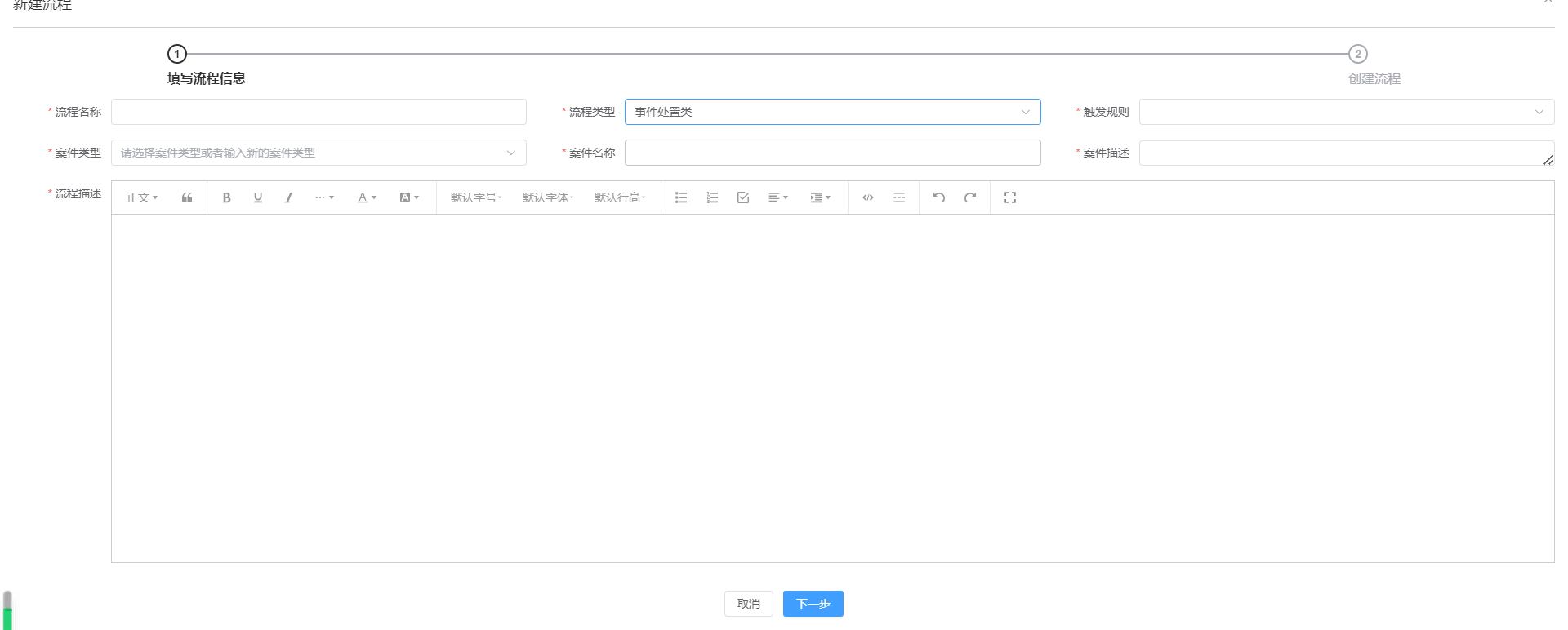
Task: Open the indent options menu
Action: coord(821,197)
